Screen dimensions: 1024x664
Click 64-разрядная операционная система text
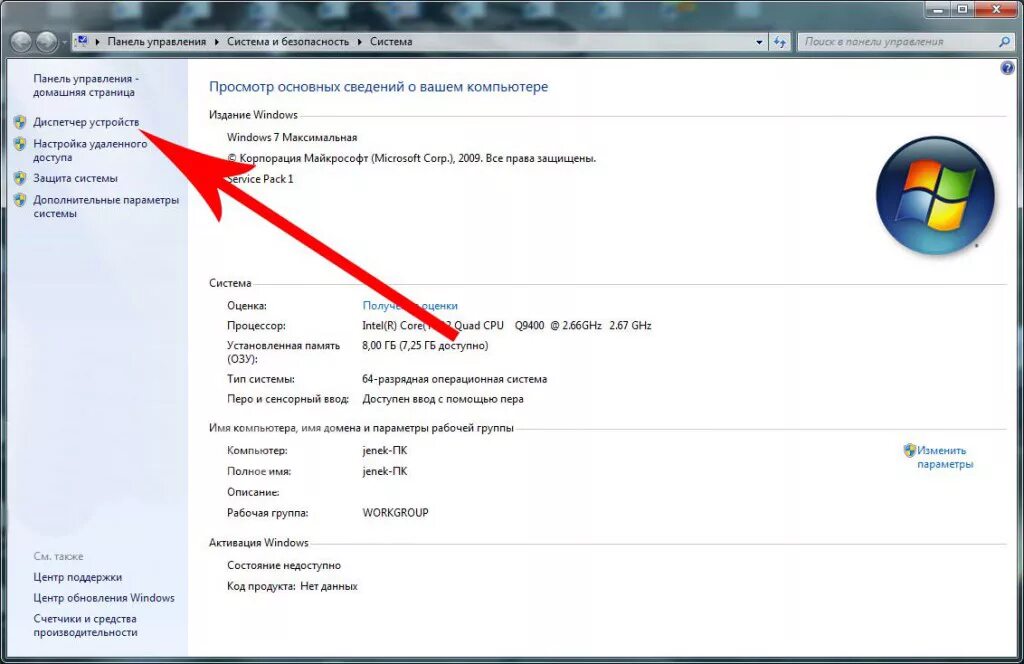(455, 379)
